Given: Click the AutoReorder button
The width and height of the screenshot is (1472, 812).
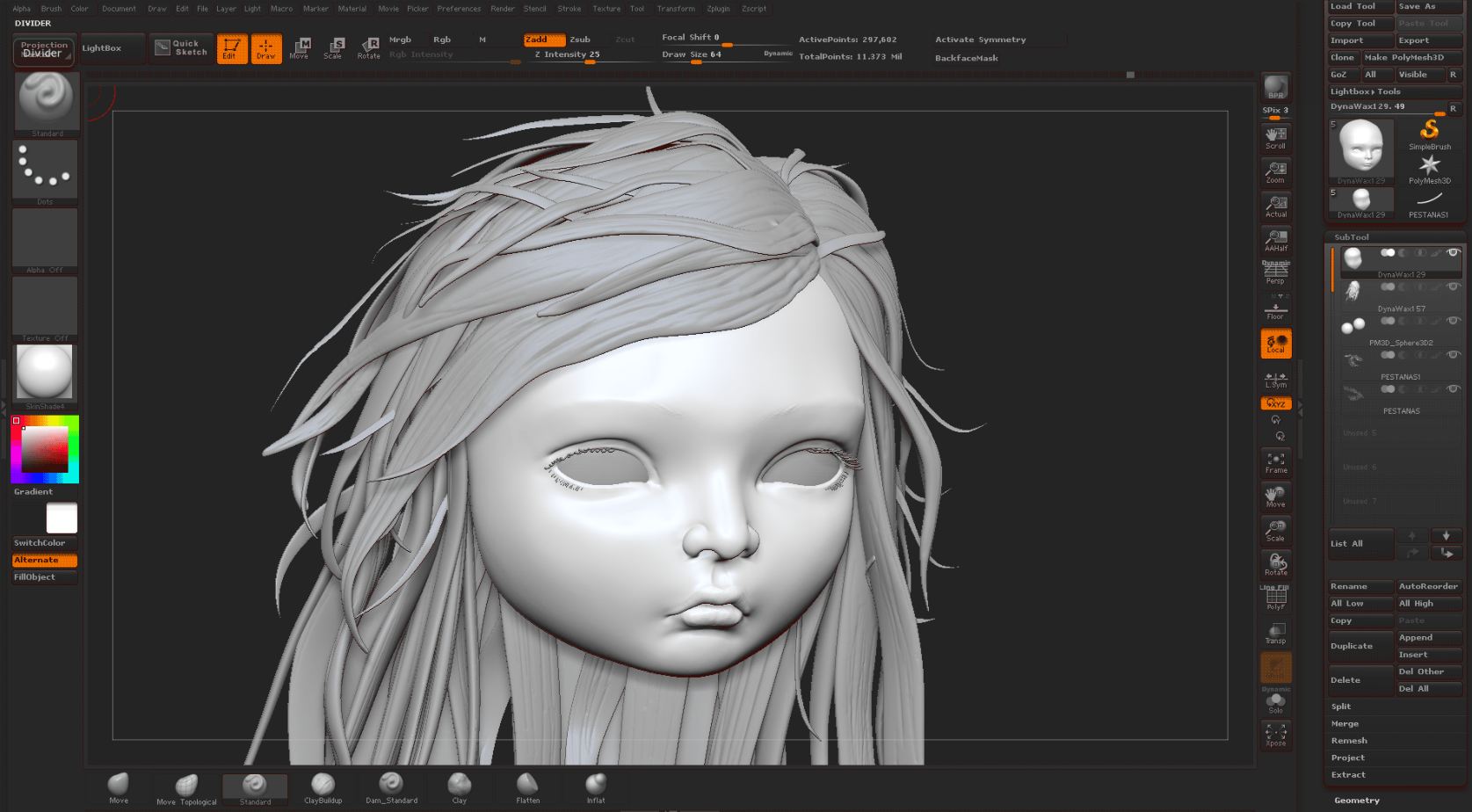Looking at the screenshot, I should pyautogui.click(x=1428, y=586).
